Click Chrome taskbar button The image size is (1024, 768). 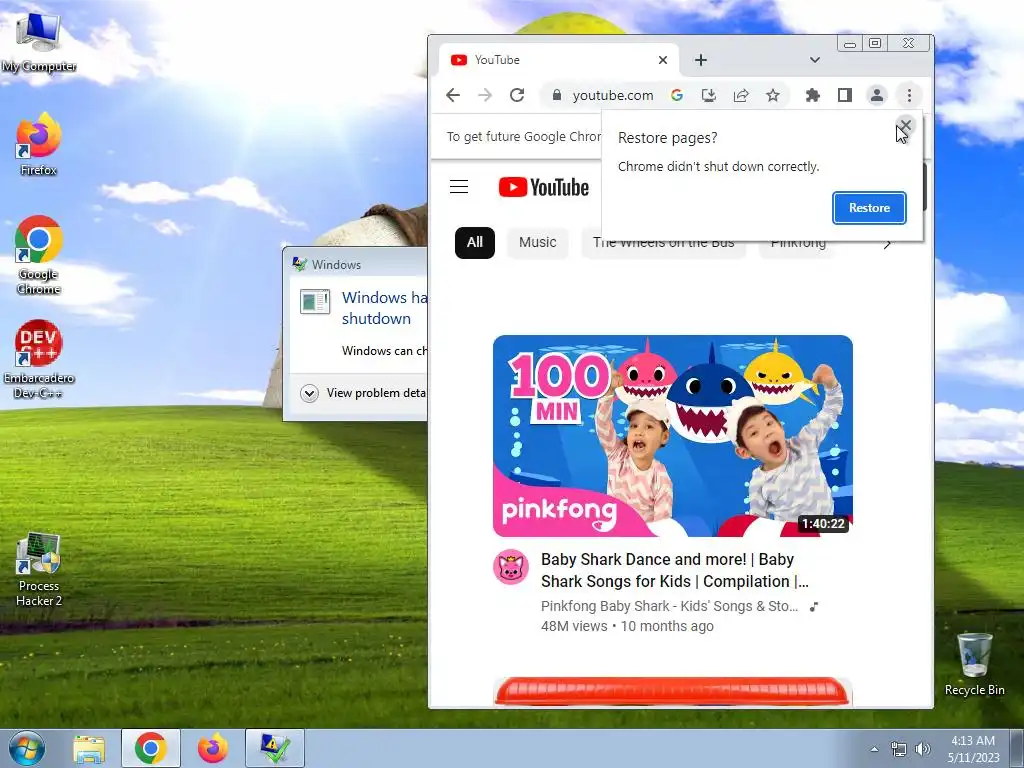150,748
